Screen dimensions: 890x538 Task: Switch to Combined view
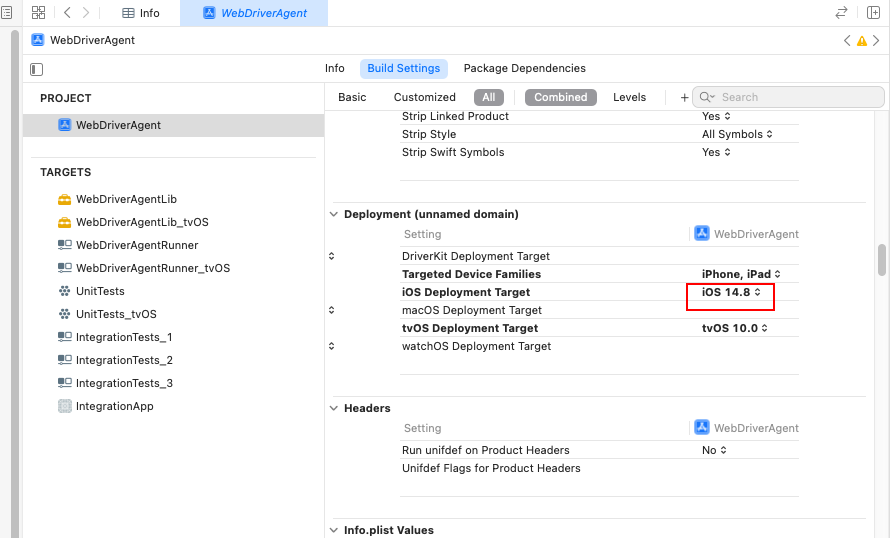[561, 97]
